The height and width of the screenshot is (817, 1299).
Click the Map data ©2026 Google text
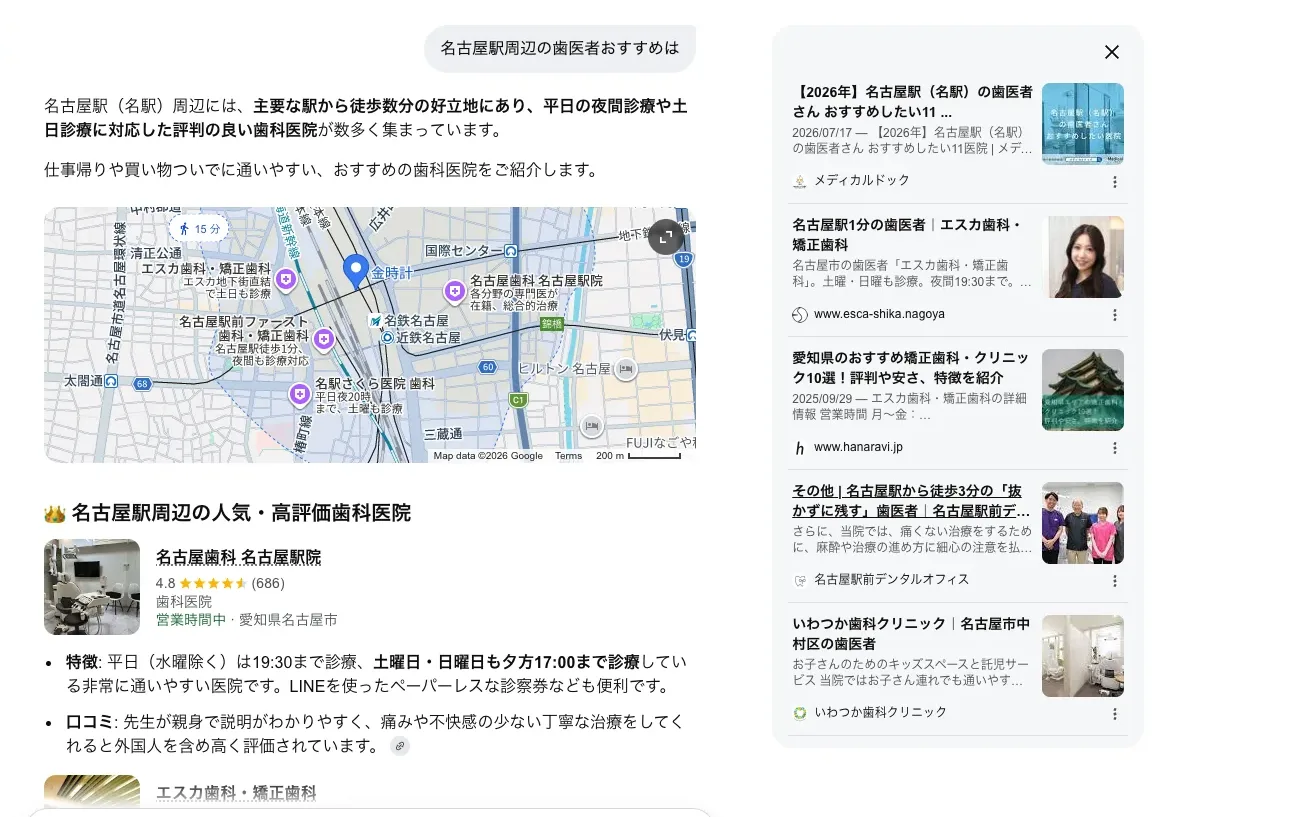pos(488,456)
